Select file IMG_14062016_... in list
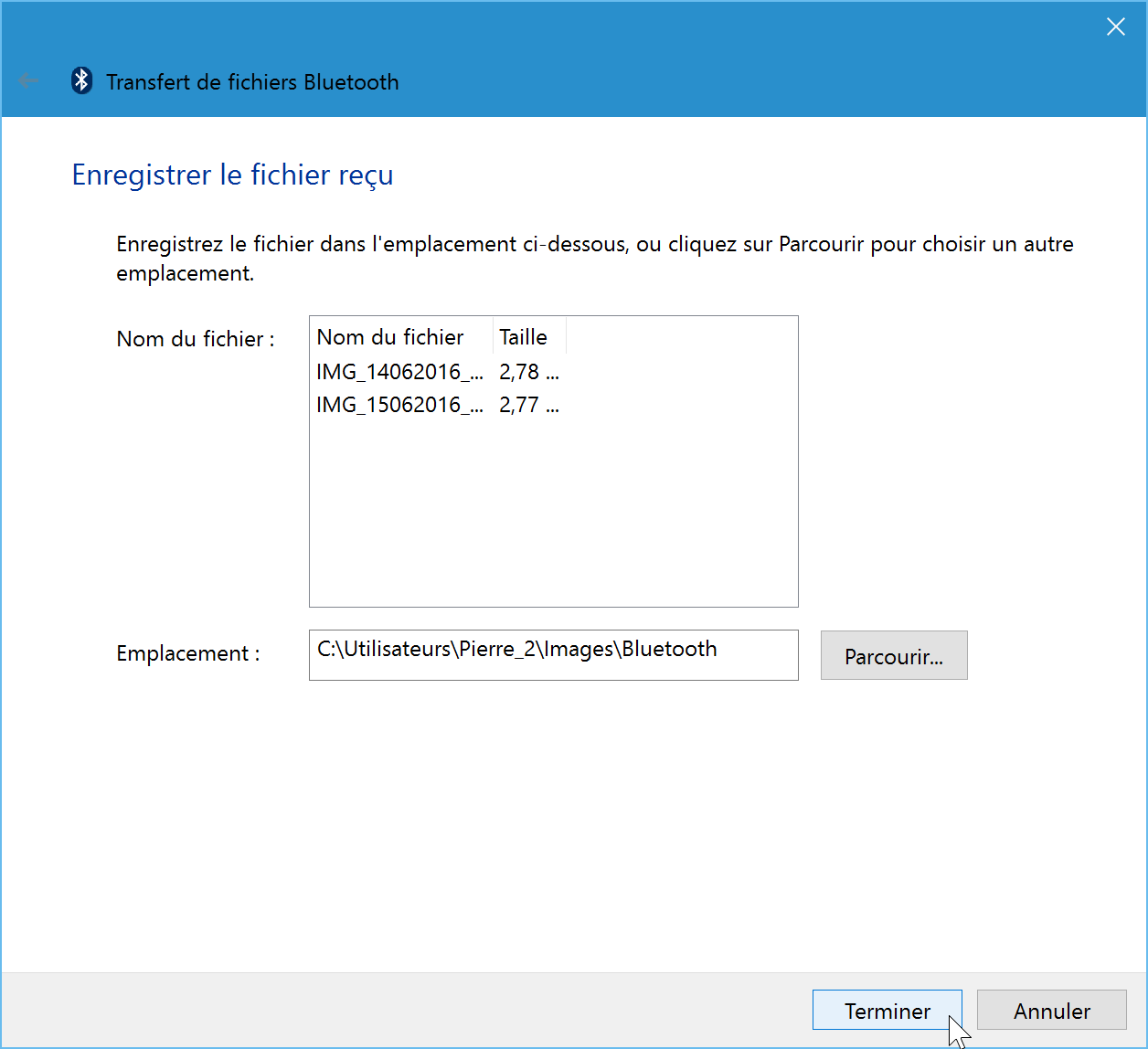Image resolution: width=1148 pixels, height=1049 pixels. [x=400, y=372]
